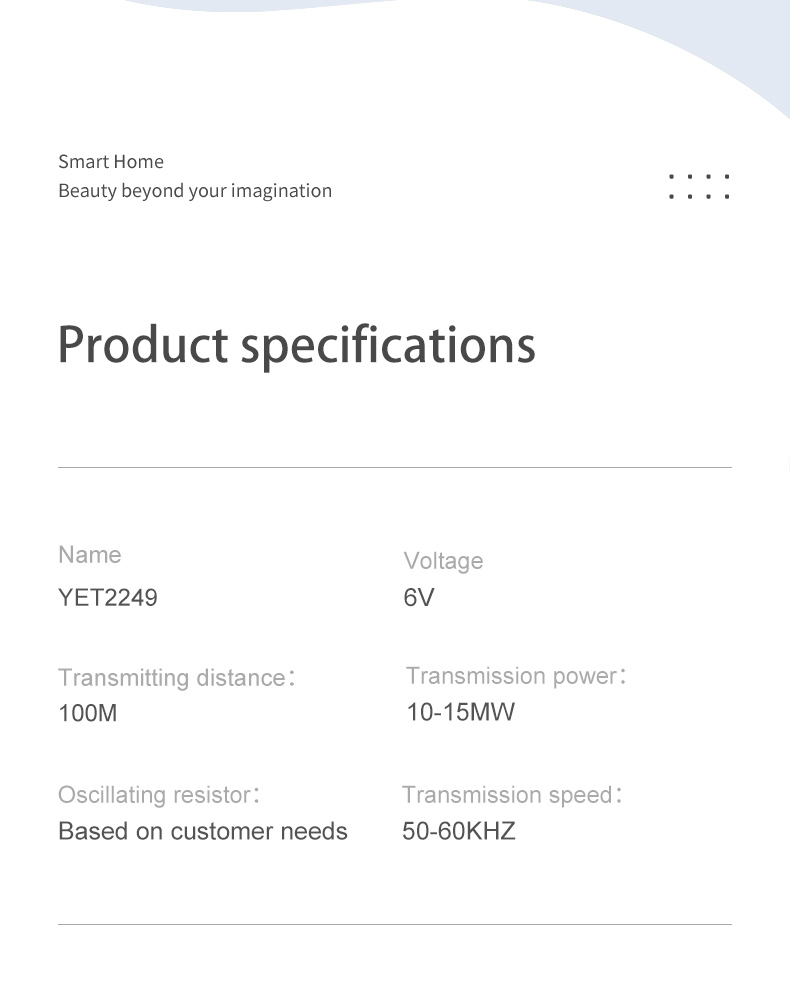
Task: Click the lower horizontal divider line
Action: coord(395,924)
